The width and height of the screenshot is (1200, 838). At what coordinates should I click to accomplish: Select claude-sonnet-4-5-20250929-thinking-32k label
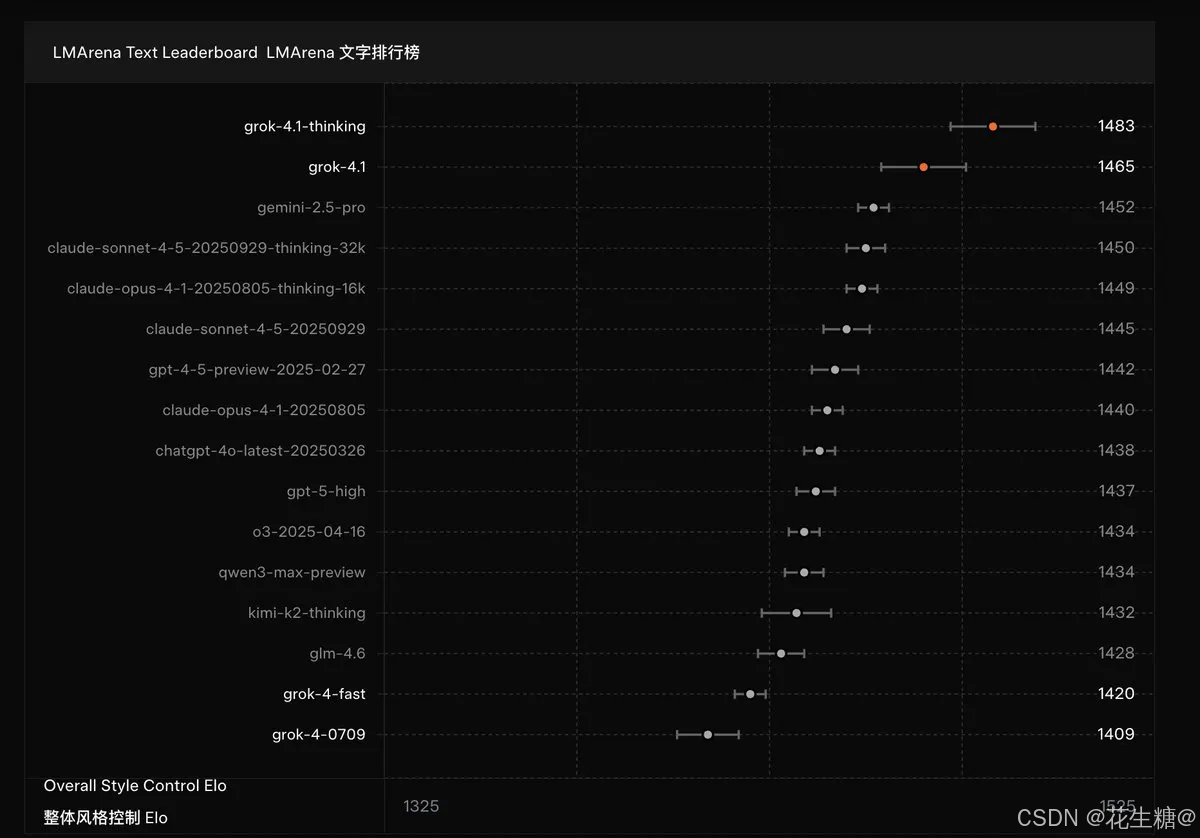pyautogui.click(x=206, y=248)
